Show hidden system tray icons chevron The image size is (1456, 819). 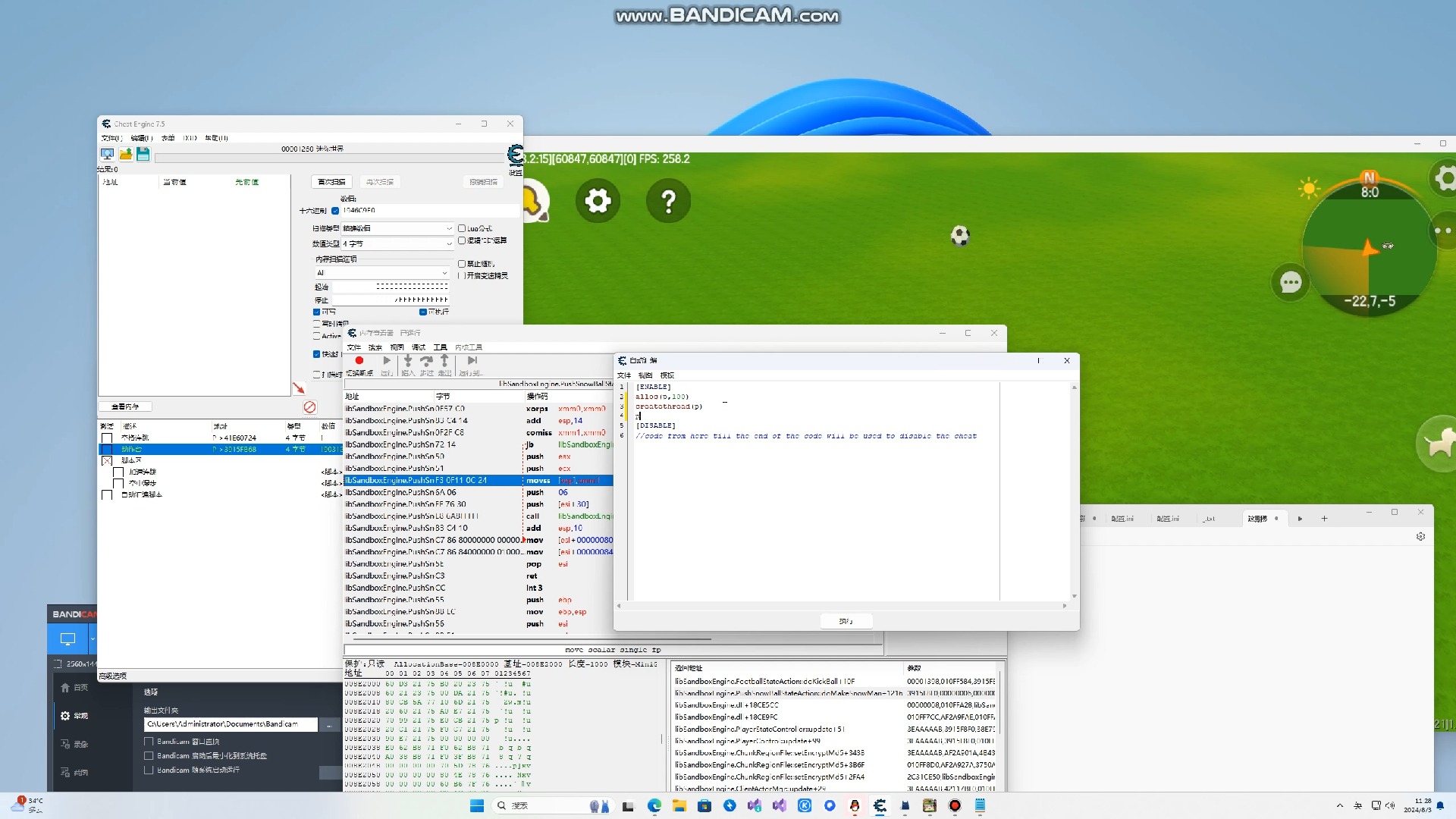tap(1339, 805)
